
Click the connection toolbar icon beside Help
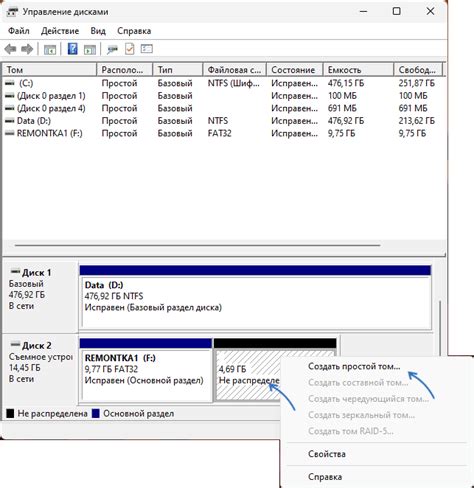click(x=112, y=49)
